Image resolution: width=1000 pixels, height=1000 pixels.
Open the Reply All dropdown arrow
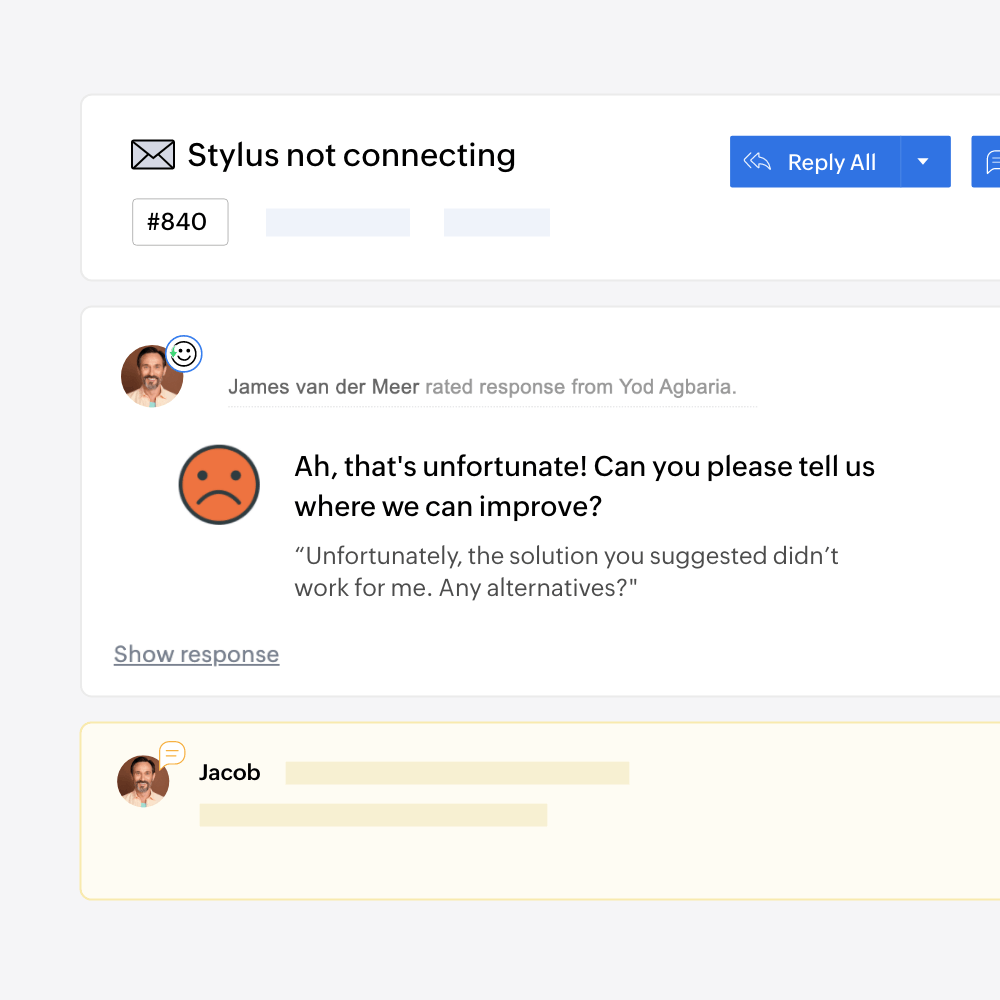[924, 161]
